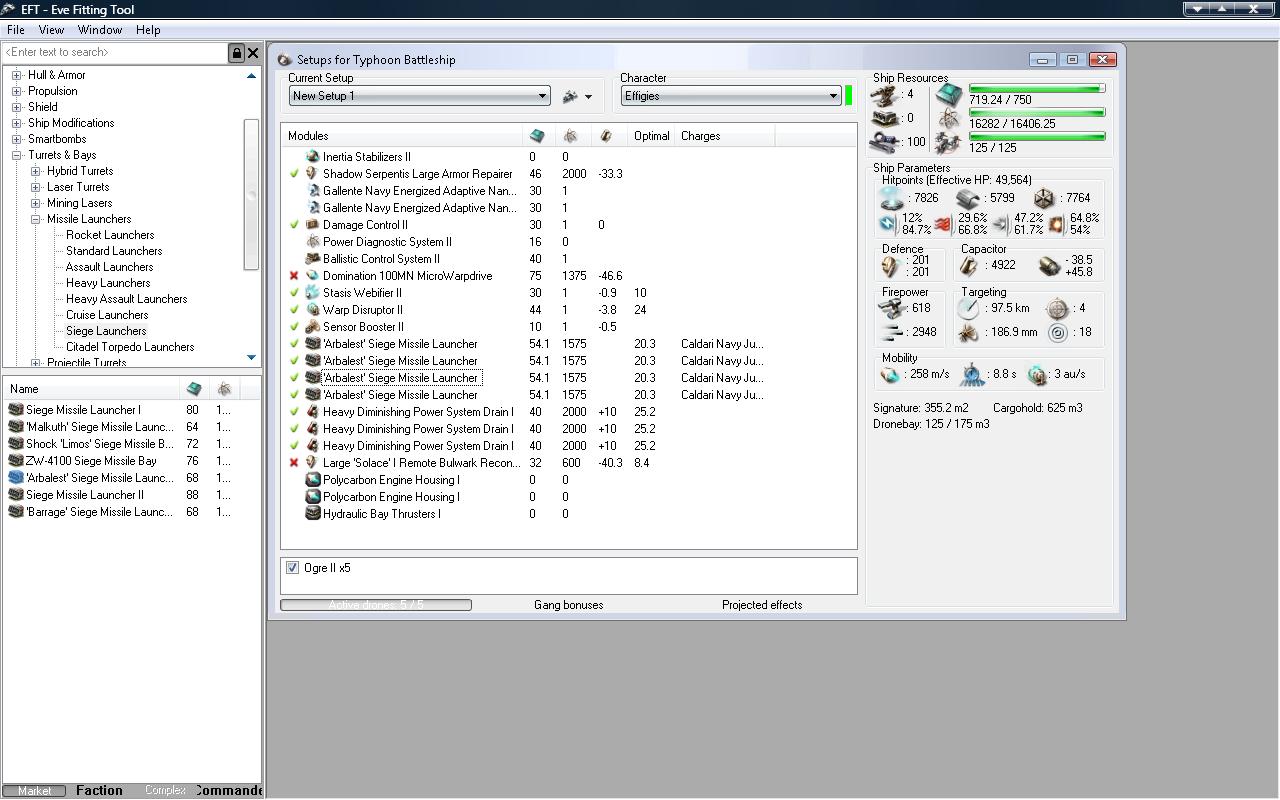The height and width of the screenshot is (800, 1280).
Task: Expand the Hybrid Turrets group
Action: (x=36, y=171)
